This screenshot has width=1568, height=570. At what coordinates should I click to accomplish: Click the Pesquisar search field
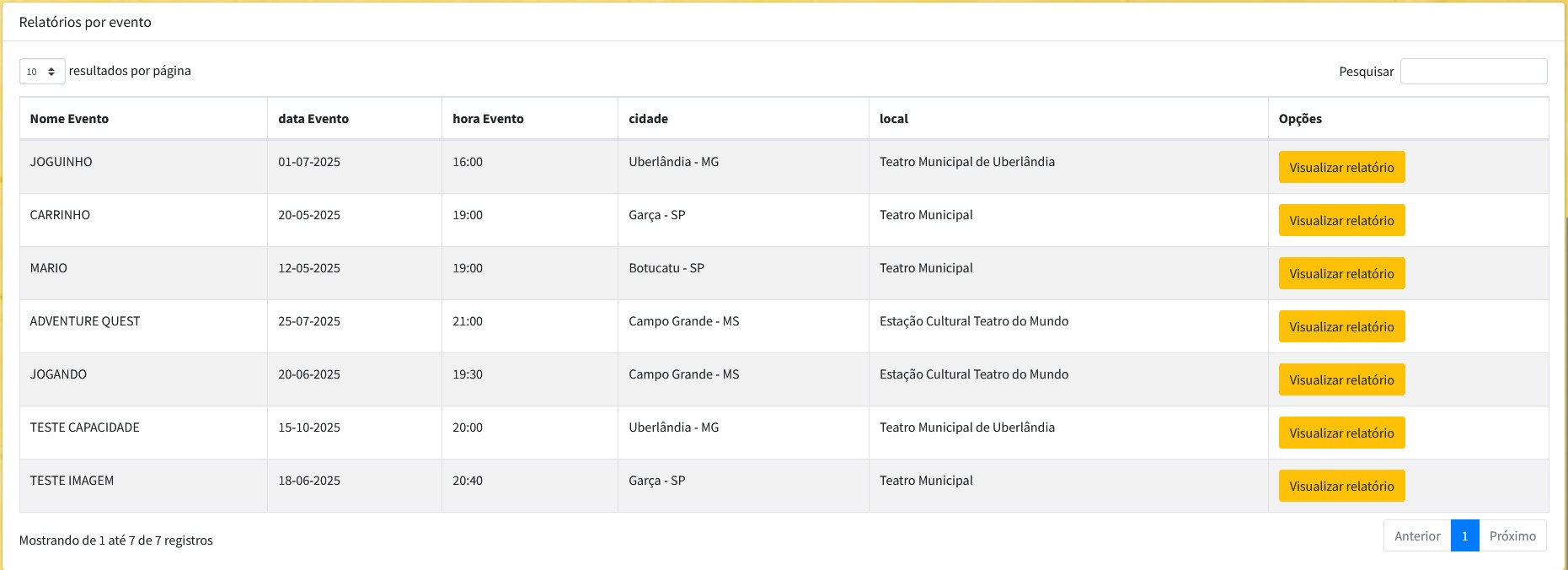coord(1473,72)
